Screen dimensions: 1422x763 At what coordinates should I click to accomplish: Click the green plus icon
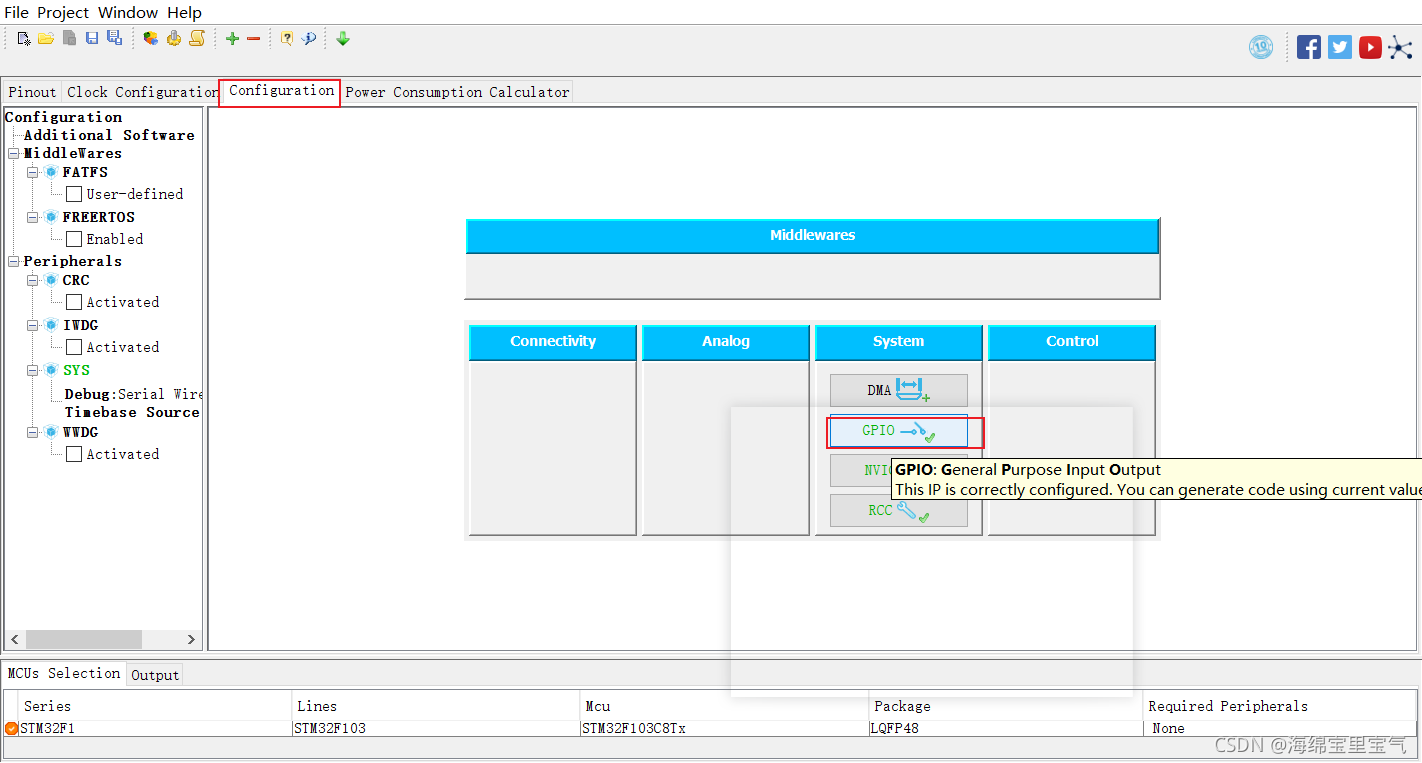[x=232, y=38]
